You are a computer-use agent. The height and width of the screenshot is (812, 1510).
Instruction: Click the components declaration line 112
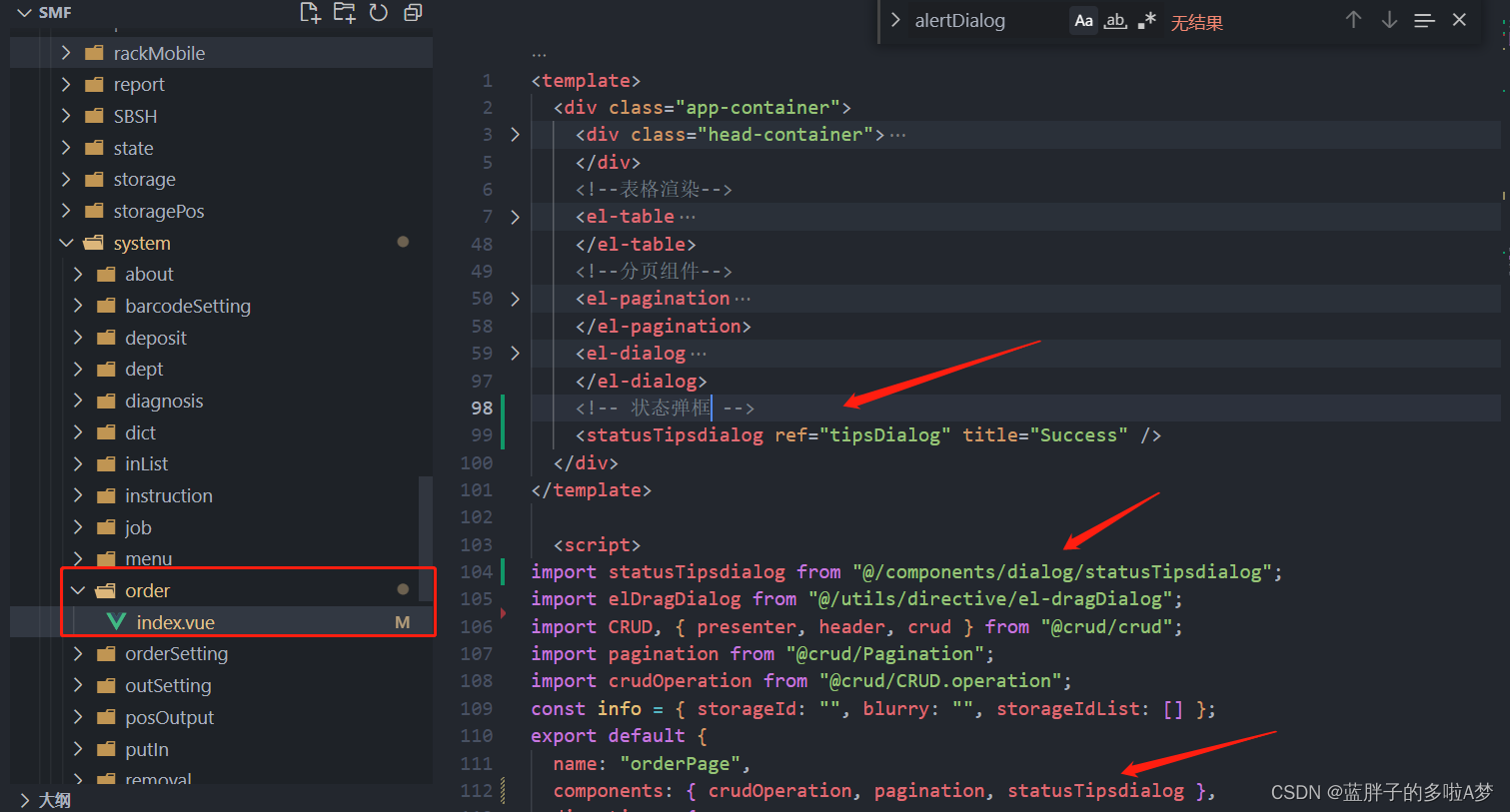tap(884, 791)
